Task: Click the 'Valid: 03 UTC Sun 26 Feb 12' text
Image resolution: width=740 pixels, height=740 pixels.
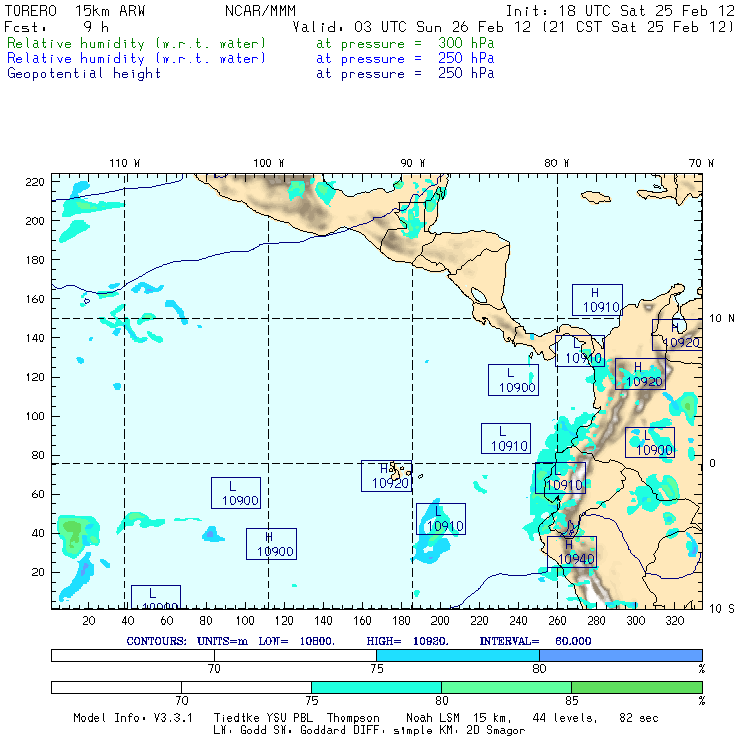Action: [x=412, y=27]
